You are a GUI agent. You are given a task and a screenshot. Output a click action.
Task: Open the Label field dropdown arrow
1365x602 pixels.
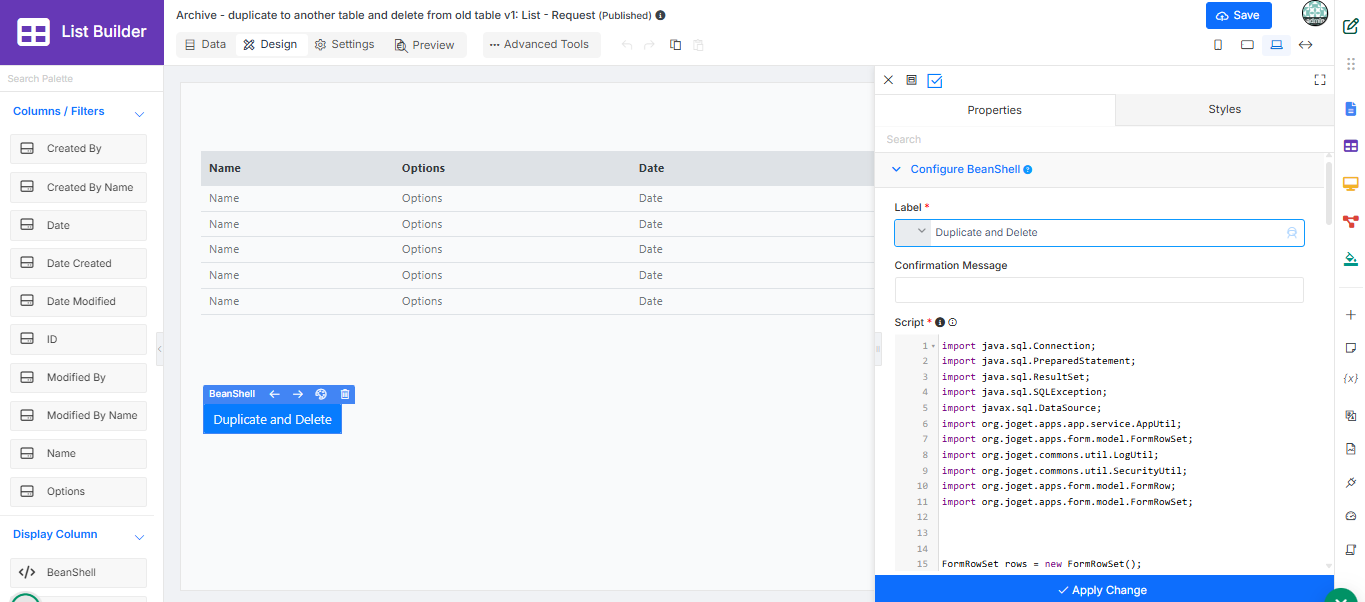pos(922,231)
